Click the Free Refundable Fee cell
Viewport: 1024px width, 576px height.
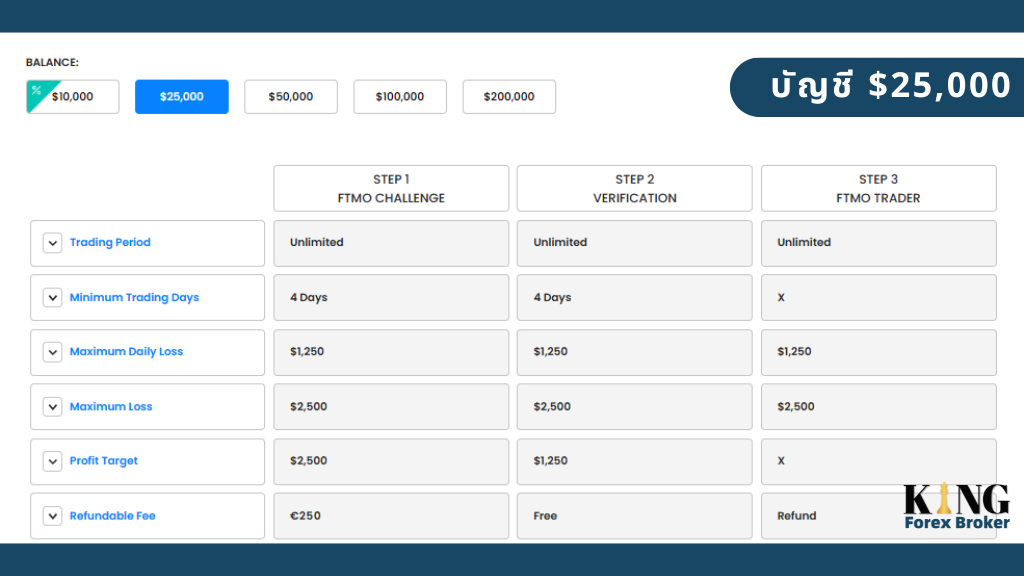pyautogui.click(x=634, y=516)
